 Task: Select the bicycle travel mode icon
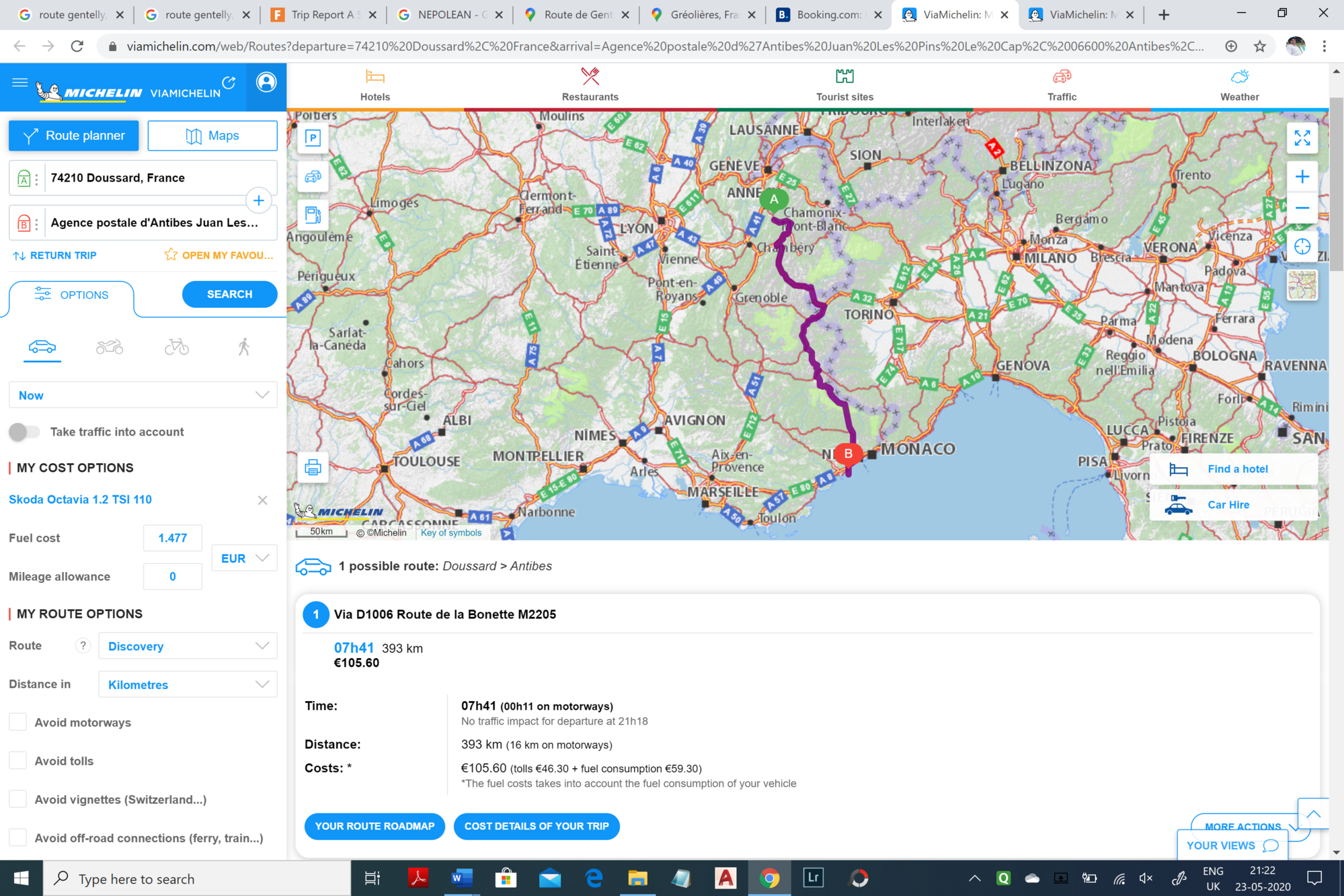click(x=176, y=347)
